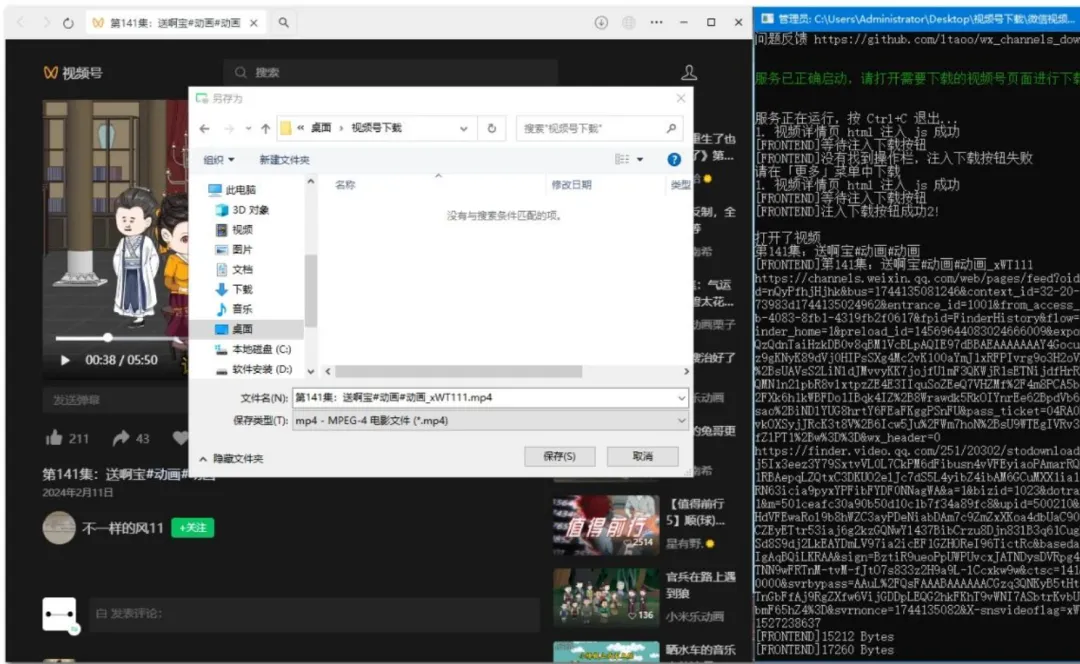Click the console window title bar icon
Image resolution: width=1080 pixels, height=664 pixels.
pos(767,19)
